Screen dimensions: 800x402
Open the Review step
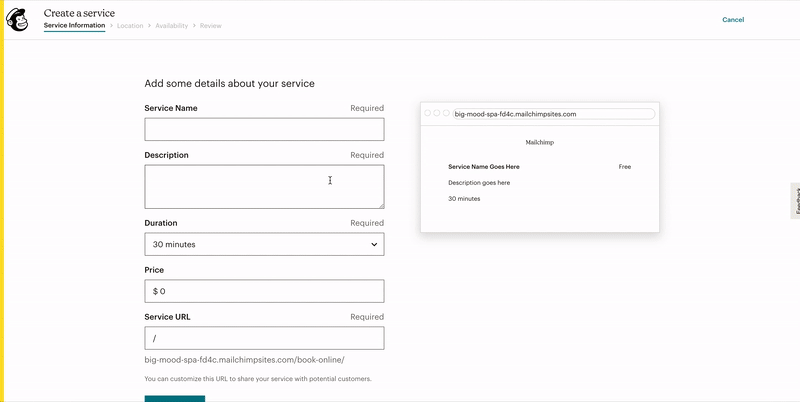coord(210,25)
